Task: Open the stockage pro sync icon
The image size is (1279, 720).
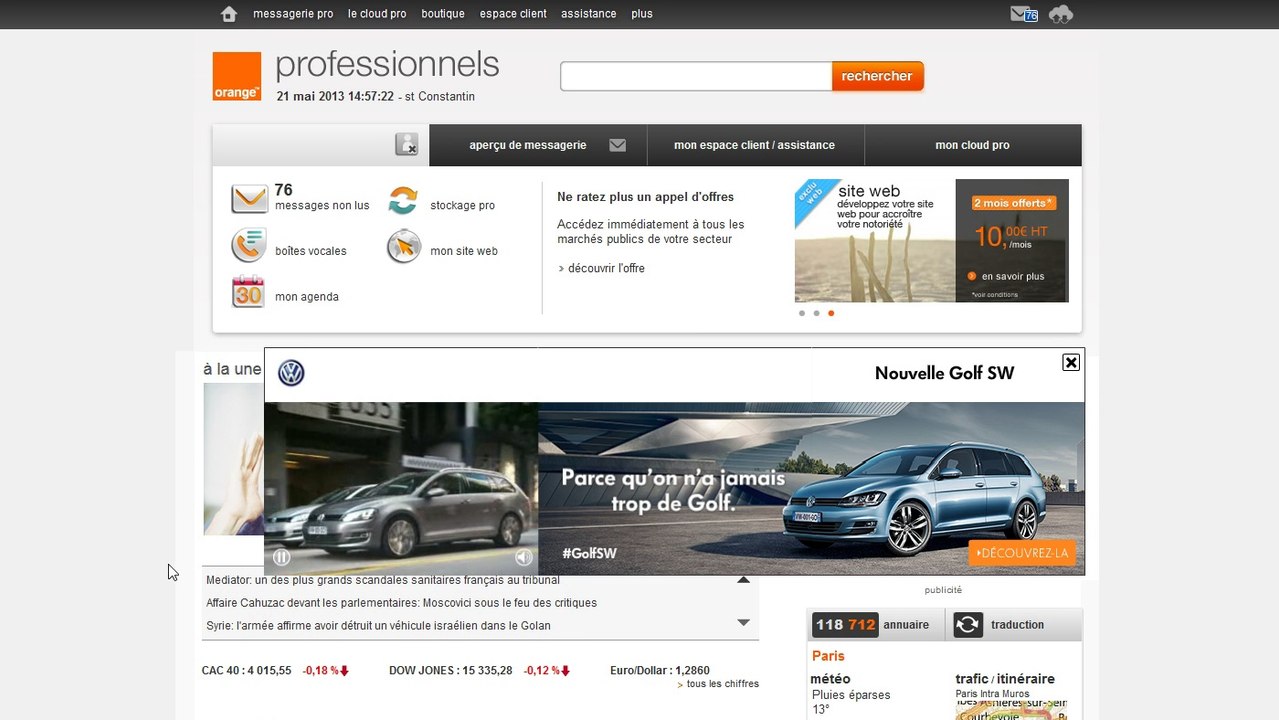Action: click(403, 201)
